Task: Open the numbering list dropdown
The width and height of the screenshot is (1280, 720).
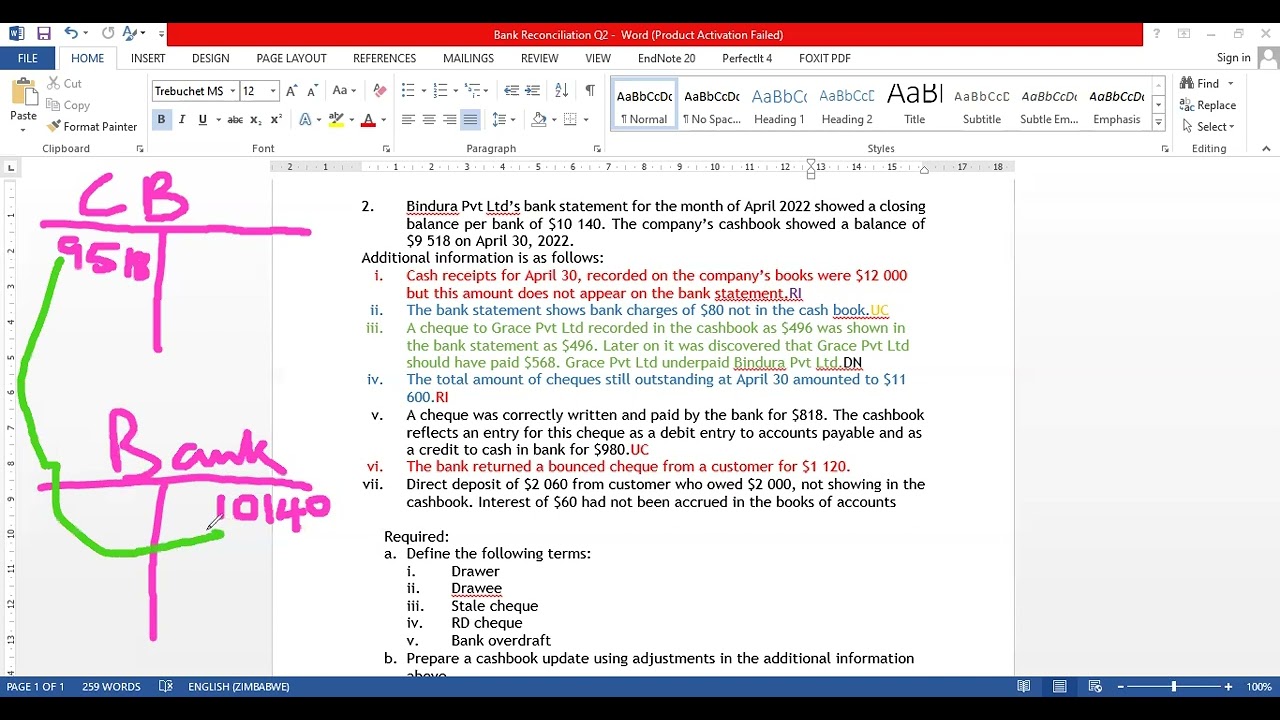Action: tap(457, 91)
